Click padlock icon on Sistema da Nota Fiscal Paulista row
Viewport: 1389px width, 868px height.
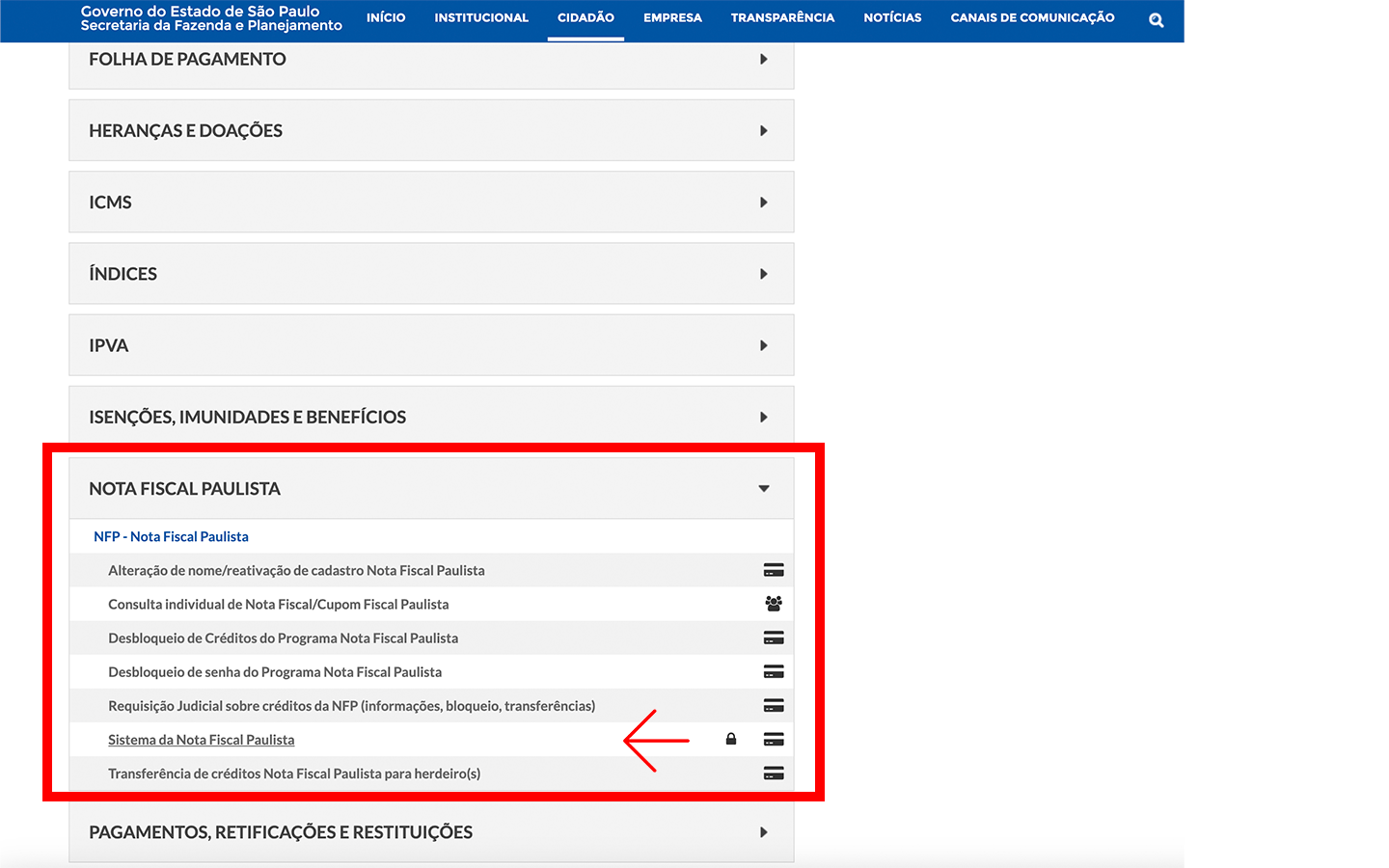pyautogui.click(x=731, y=739)
